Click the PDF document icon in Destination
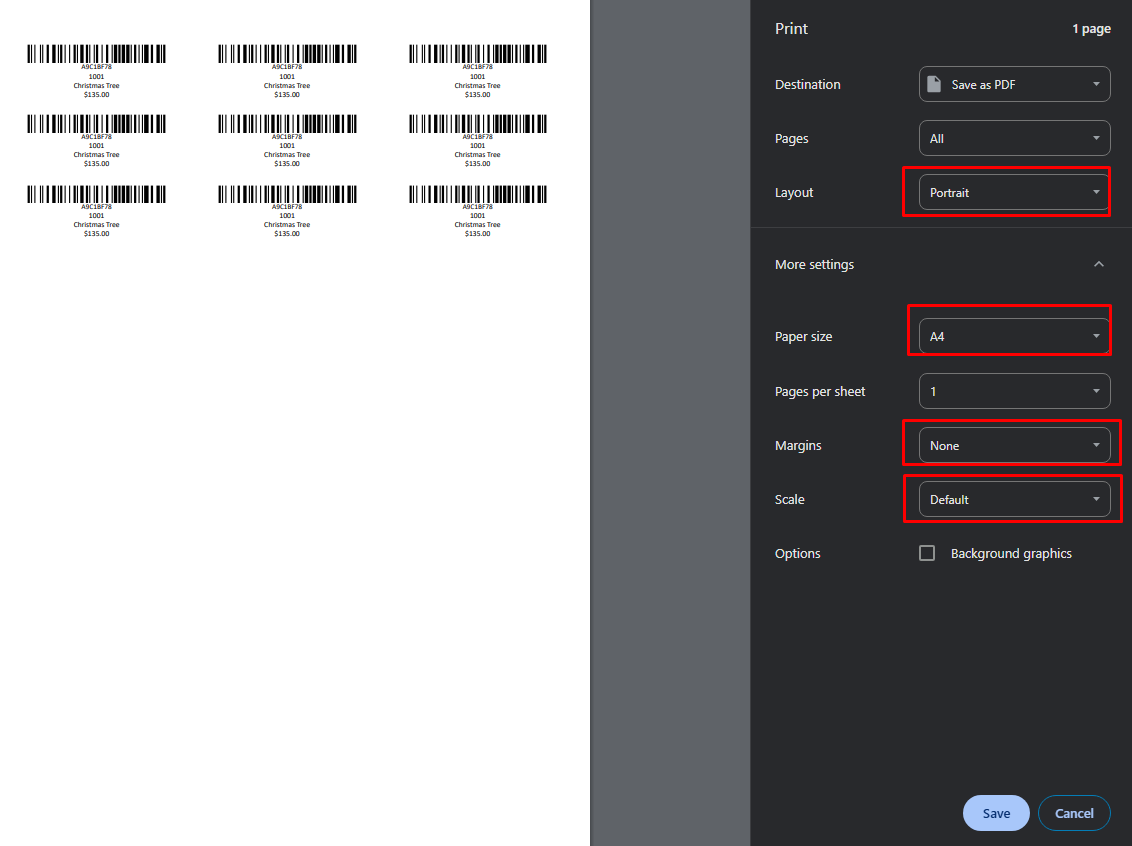 tap(933, 84)
